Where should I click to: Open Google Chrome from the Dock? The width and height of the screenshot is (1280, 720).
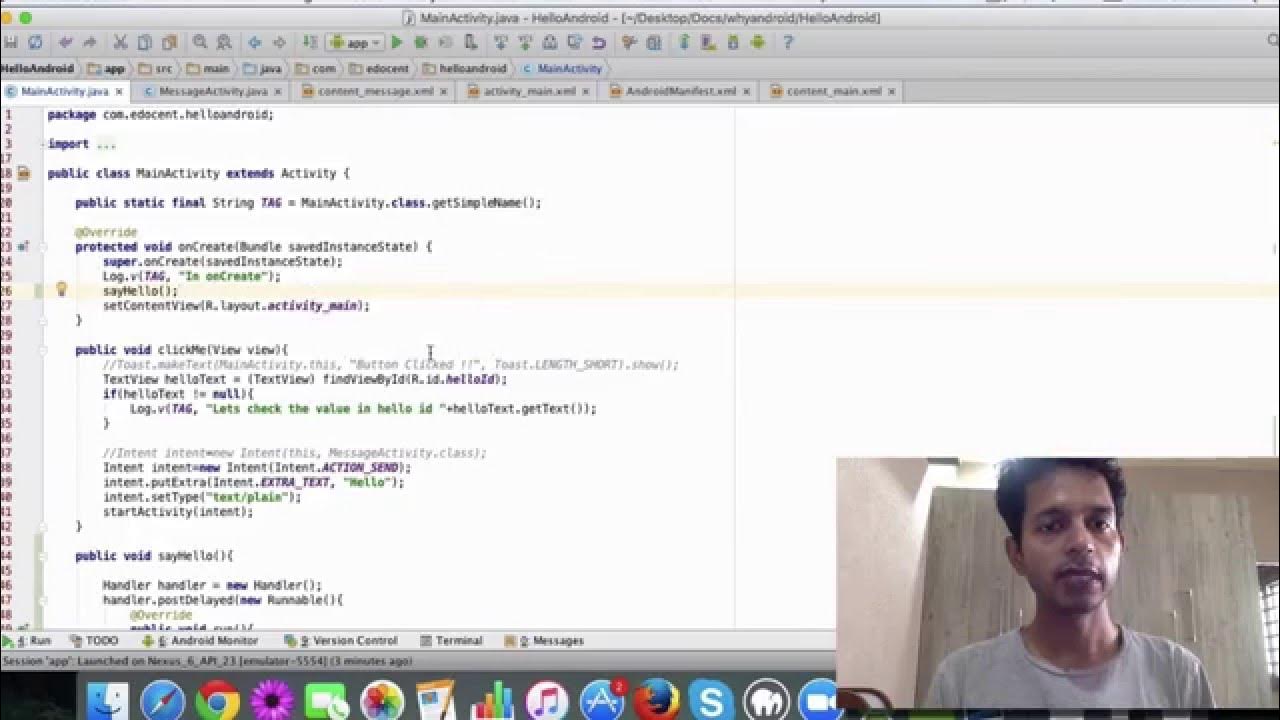217,701
